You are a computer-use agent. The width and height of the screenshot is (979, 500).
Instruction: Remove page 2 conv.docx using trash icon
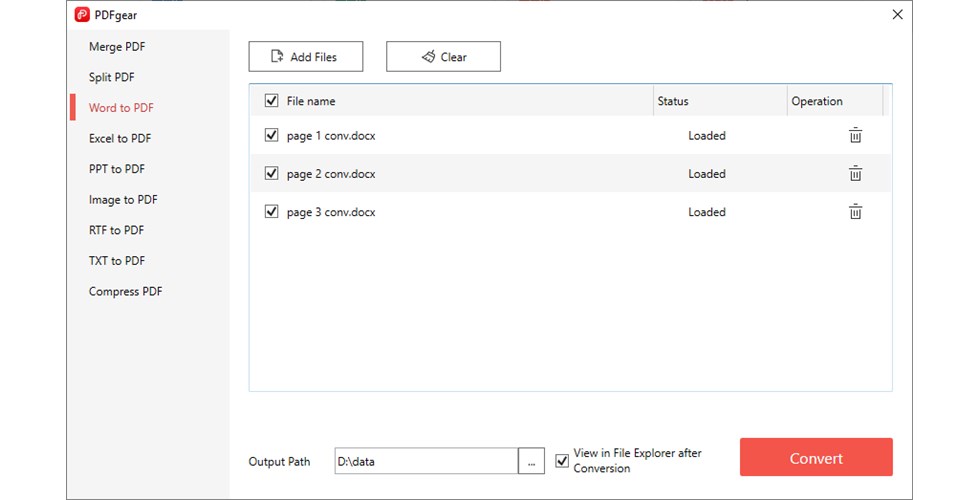tap(855, 174)
